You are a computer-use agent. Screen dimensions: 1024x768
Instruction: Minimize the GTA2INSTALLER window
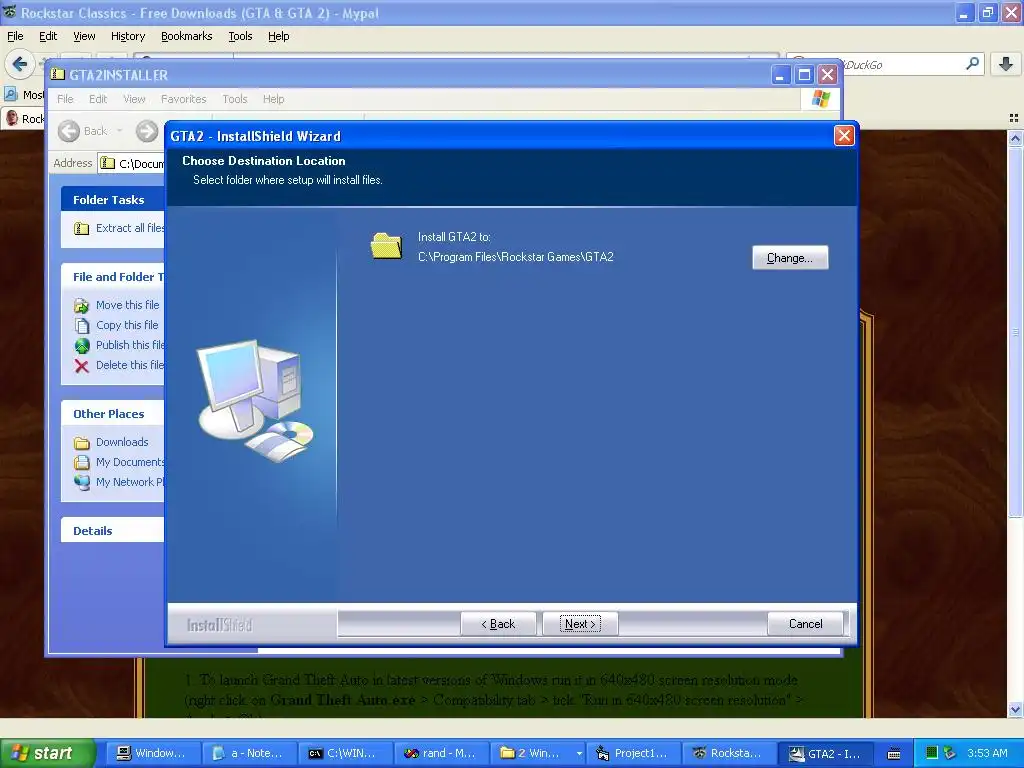[x=780, y=75]
